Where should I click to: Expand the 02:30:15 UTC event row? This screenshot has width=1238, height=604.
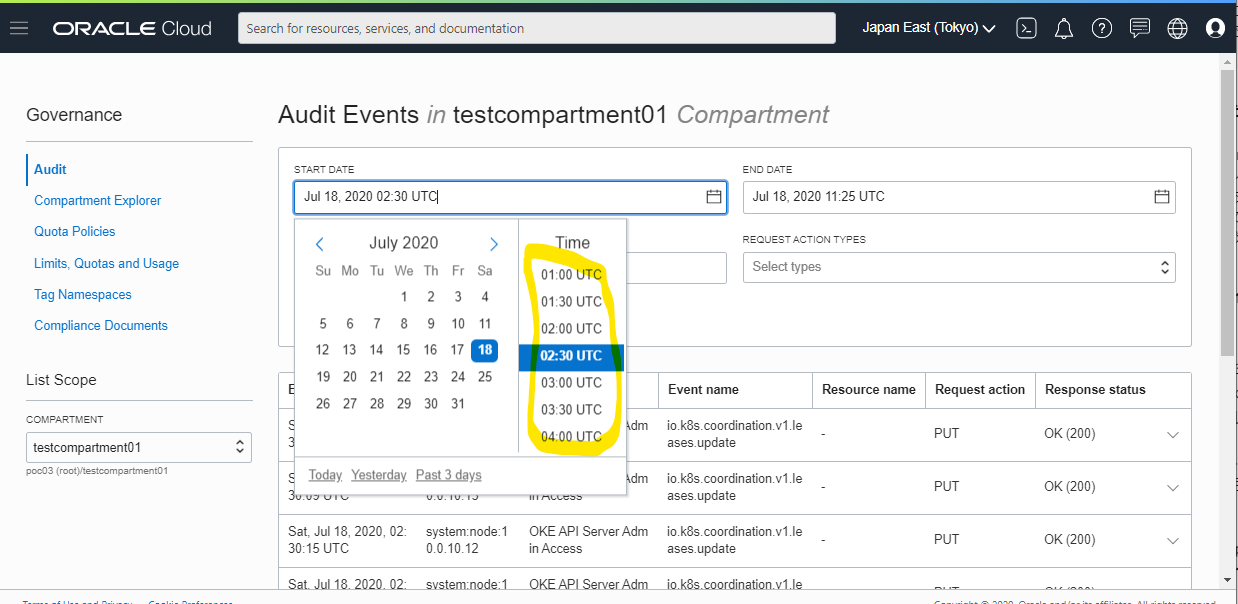coord(1173,540)
